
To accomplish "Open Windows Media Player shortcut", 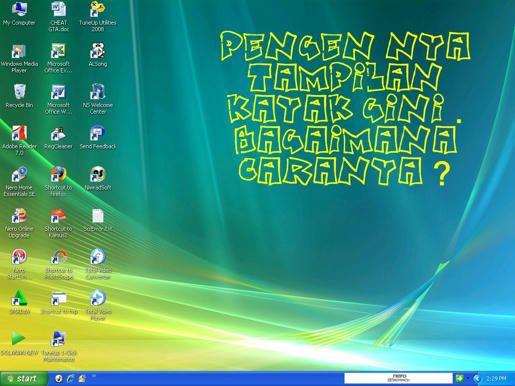I will [19, 58].
